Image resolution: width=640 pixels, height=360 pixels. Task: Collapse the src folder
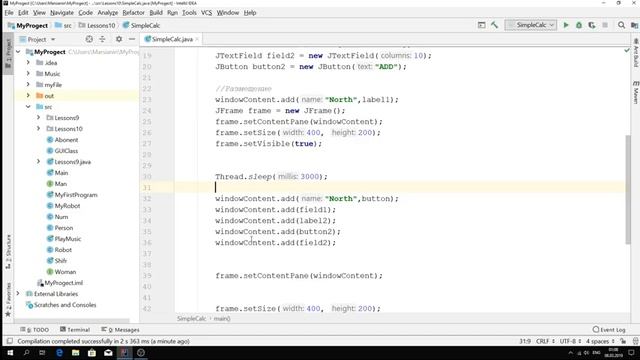[x=28, y=107]
